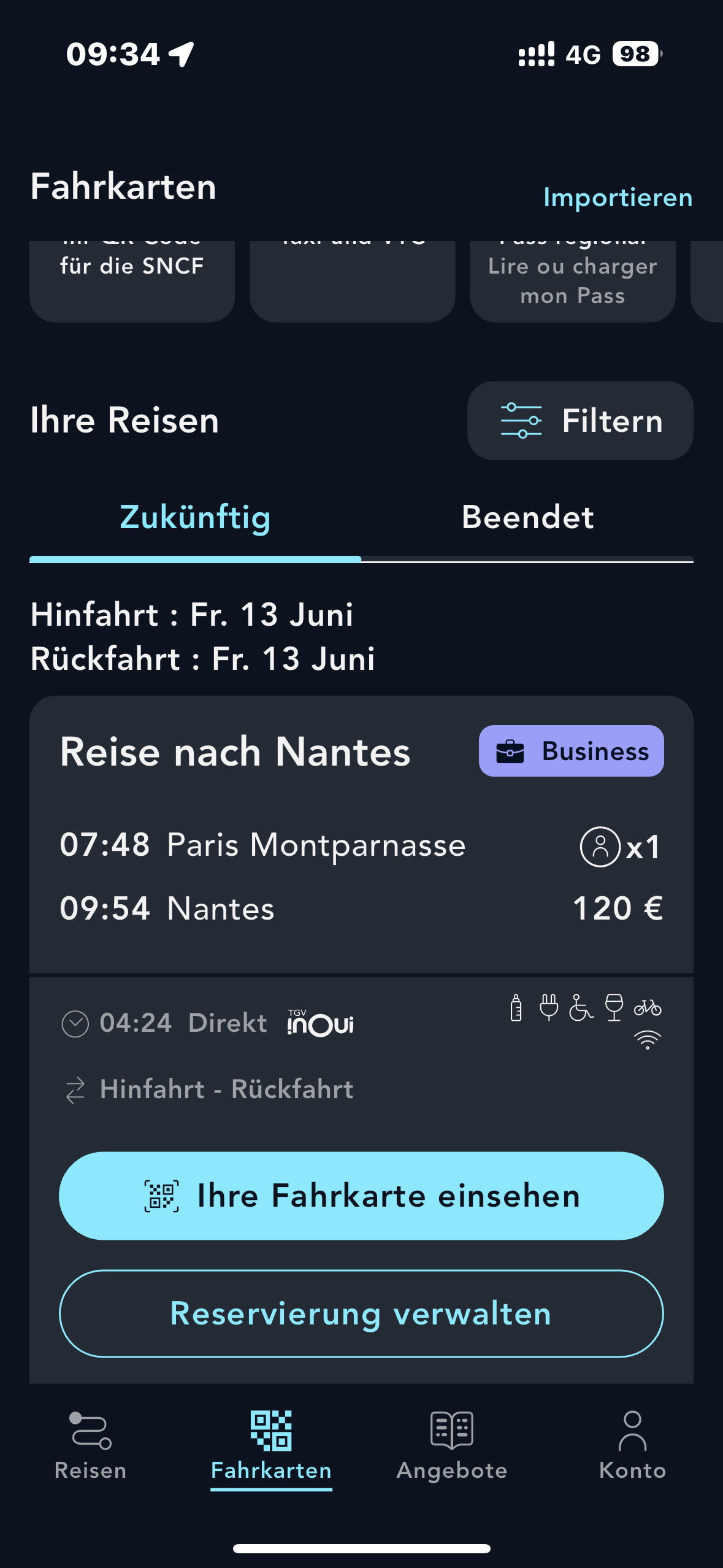
Task: Open the Filtern filter options
Action: (580, 421)
